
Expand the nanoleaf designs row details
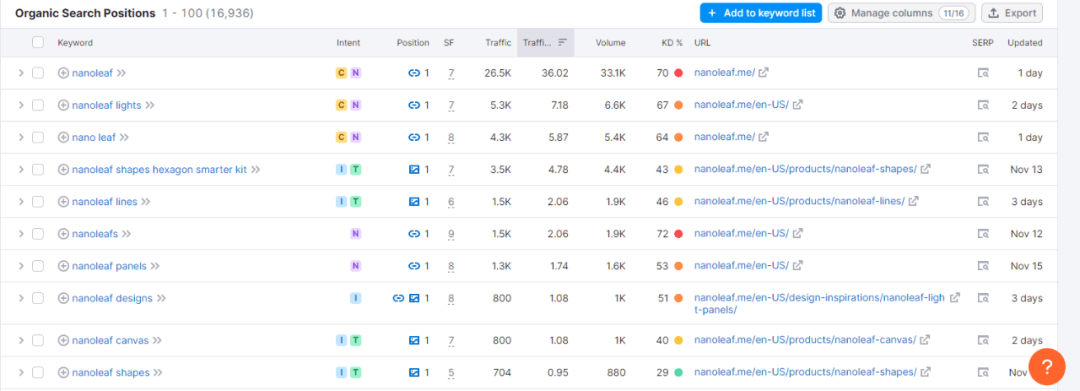click(x=21, y=298)
